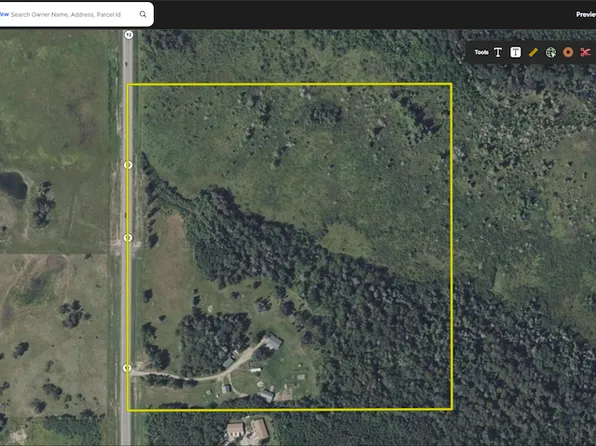Click the house with driveway in parcel
Screen dimensions: 596x446
tap(273, 341)
